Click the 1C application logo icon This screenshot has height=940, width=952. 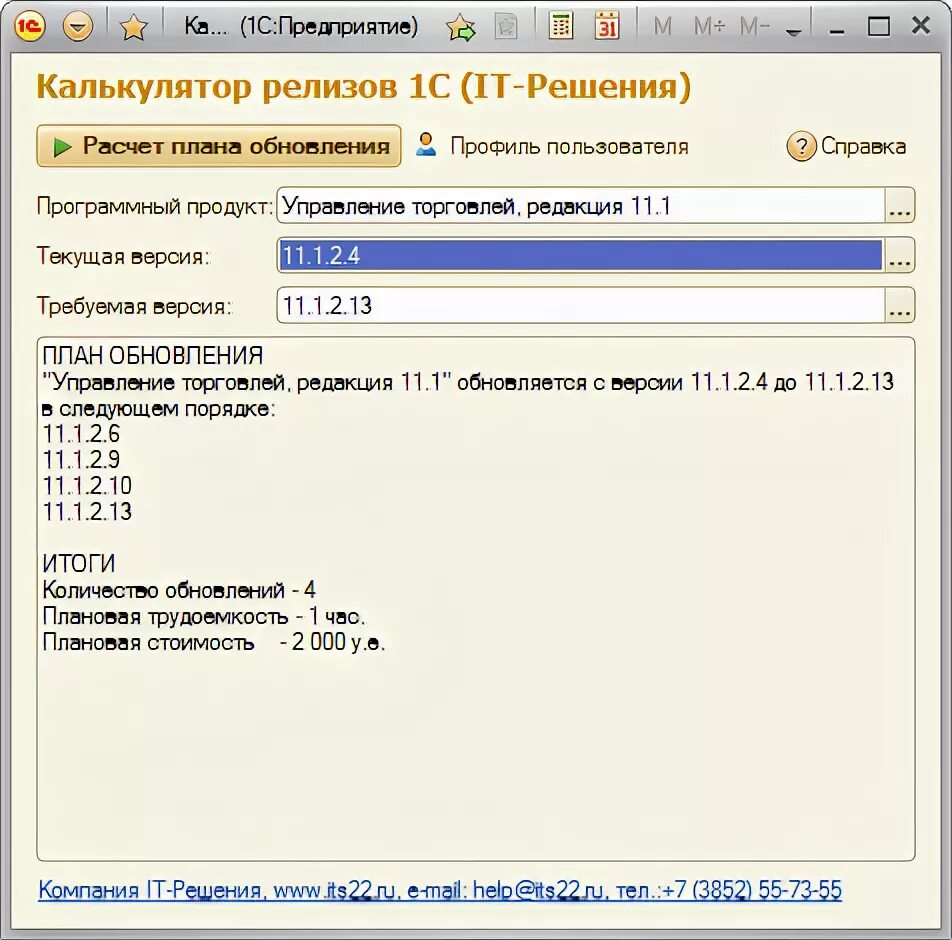pos(29,26)
